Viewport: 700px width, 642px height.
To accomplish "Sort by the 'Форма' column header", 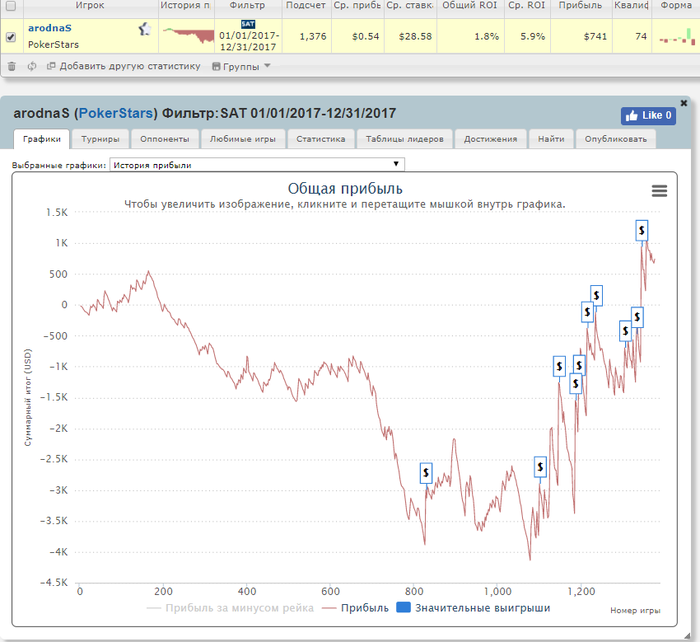I will pos(676,5).
